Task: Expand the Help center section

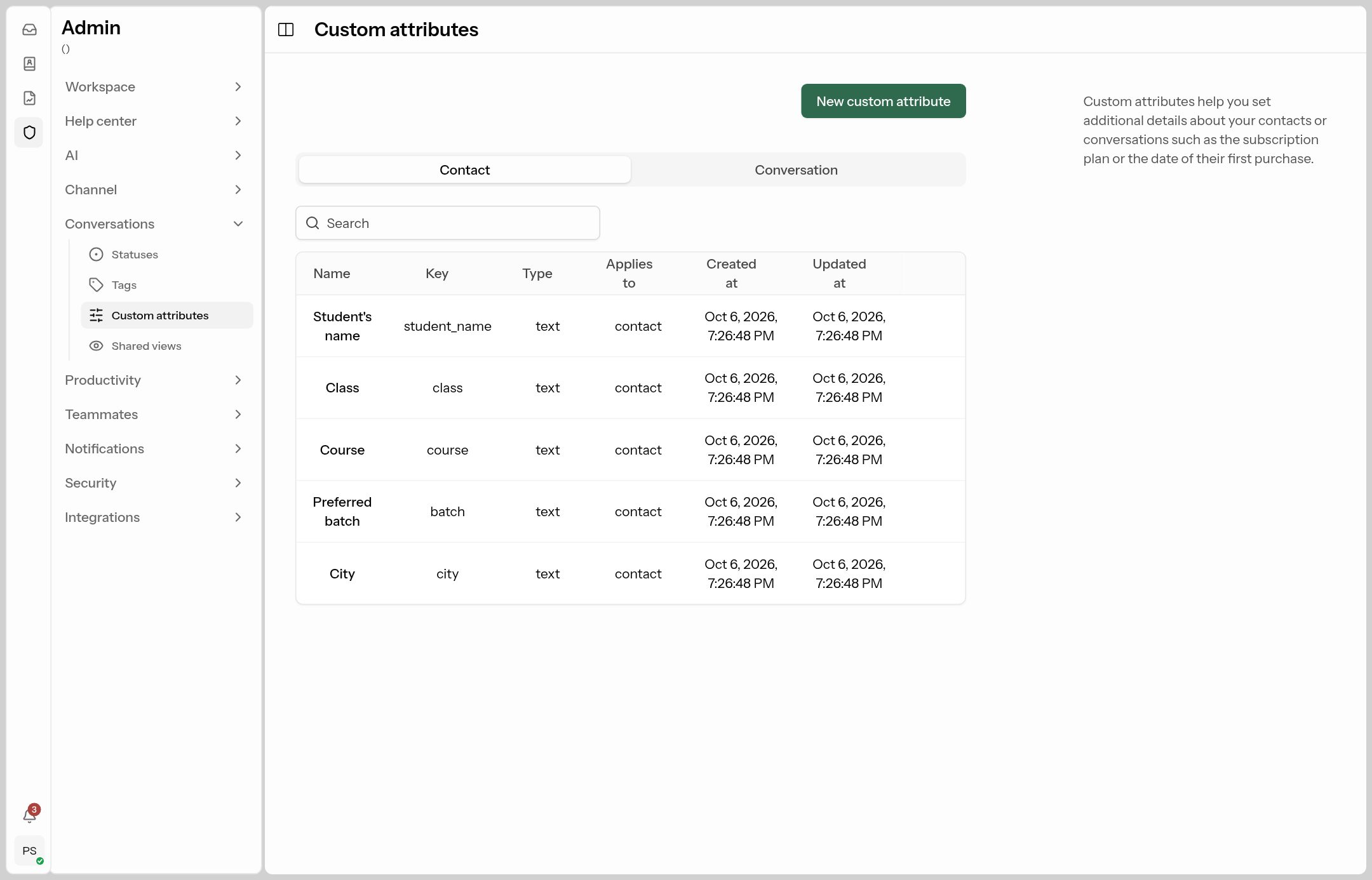Action: coord(154,121)
